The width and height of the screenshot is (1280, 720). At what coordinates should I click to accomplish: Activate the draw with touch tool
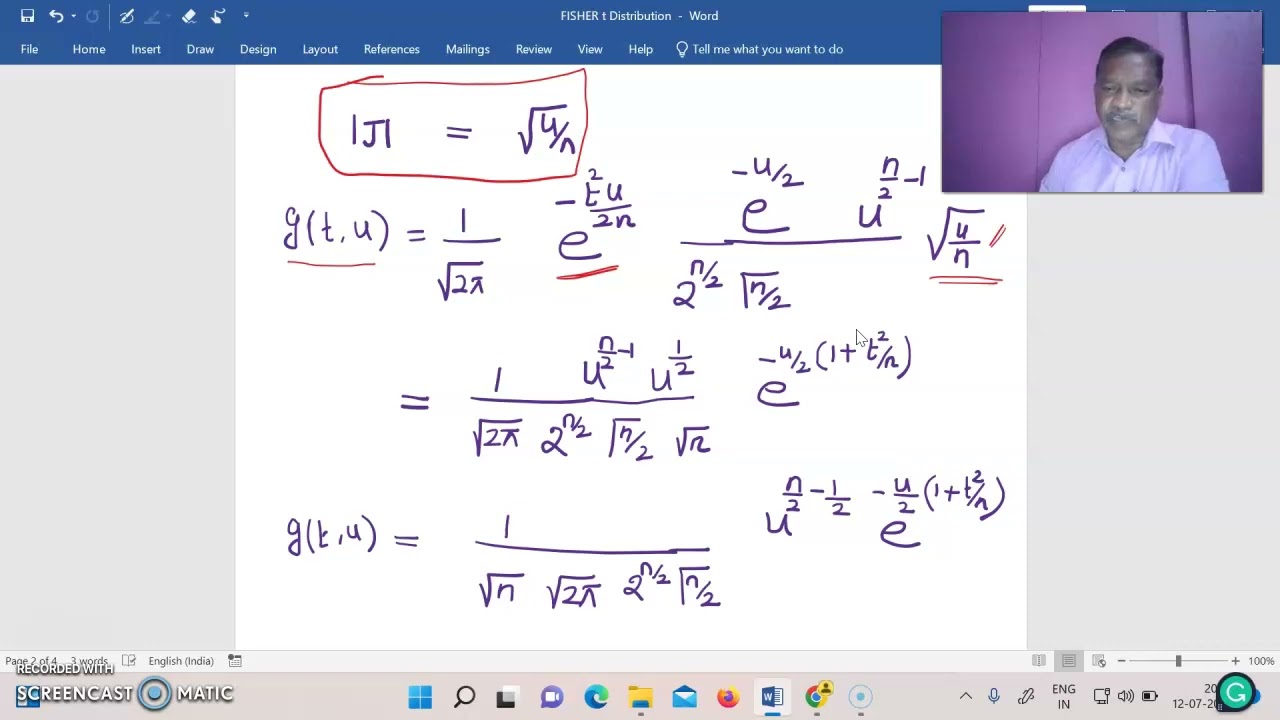218,16
